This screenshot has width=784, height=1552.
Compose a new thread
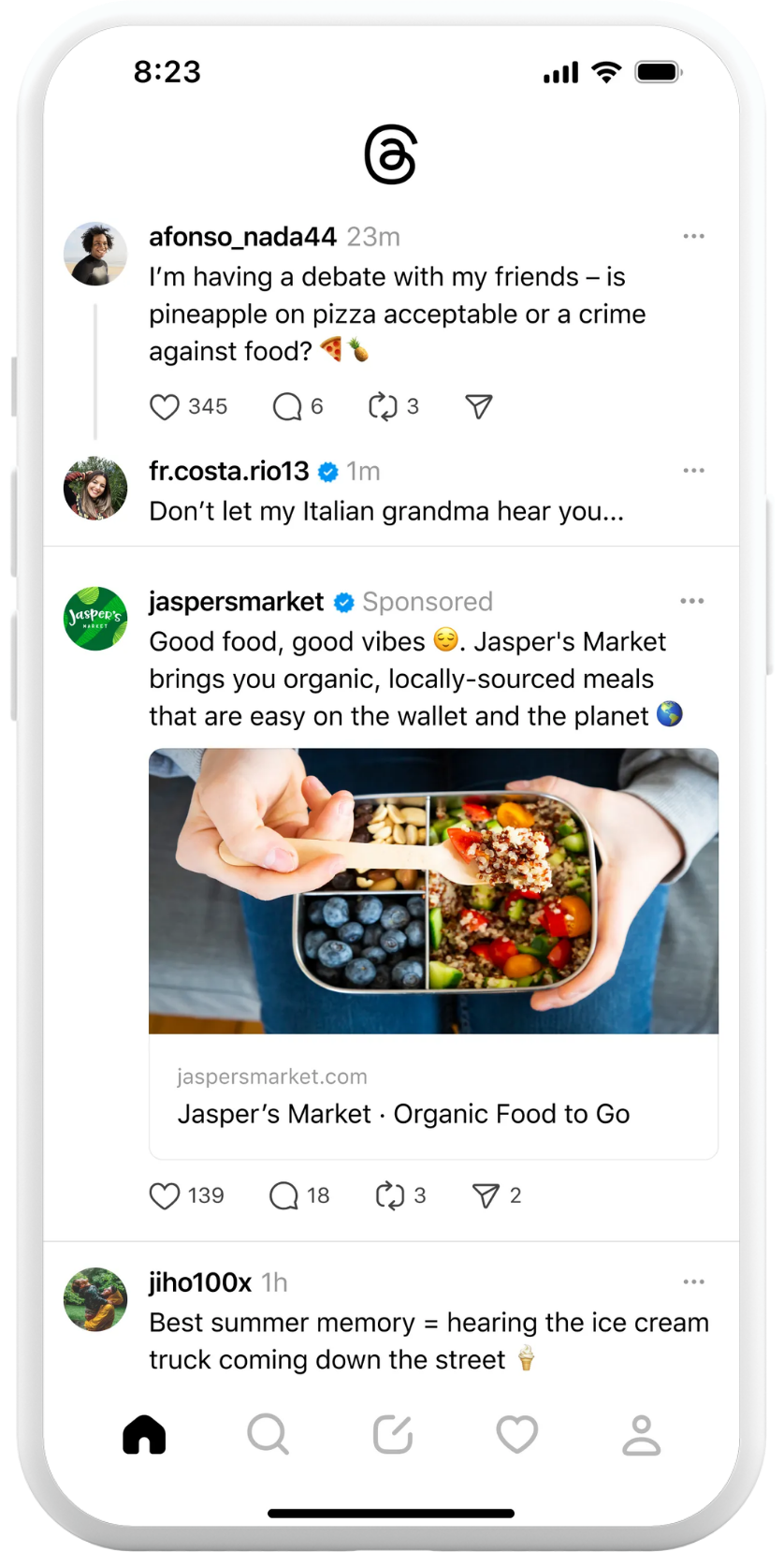pos(393,1434)
